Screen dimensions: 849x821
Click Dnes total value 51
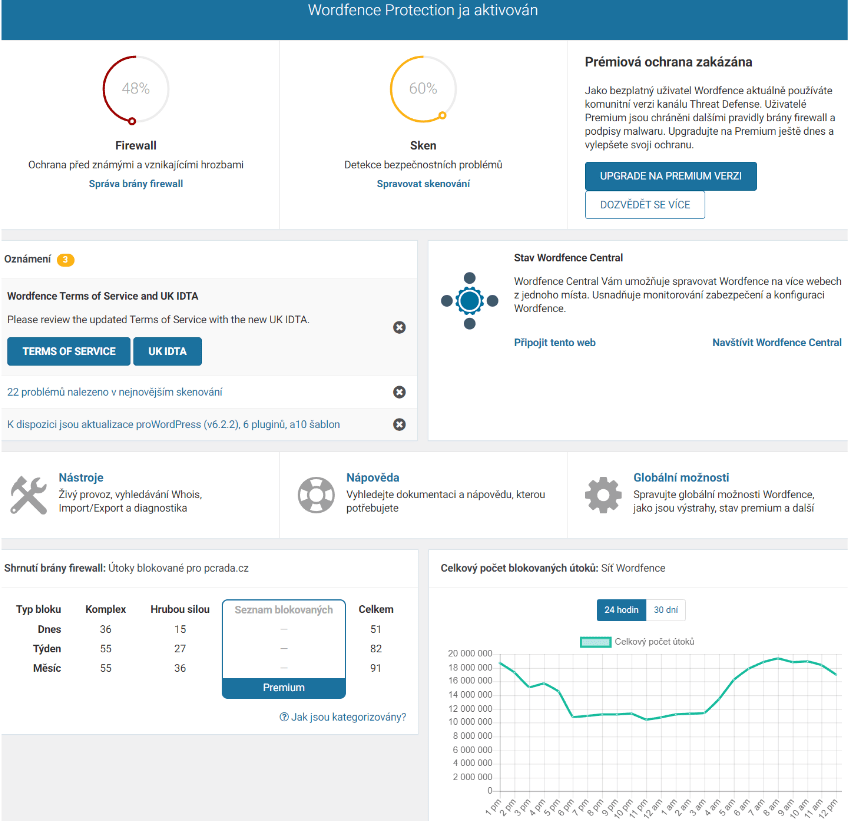click(x=376, y=629)
